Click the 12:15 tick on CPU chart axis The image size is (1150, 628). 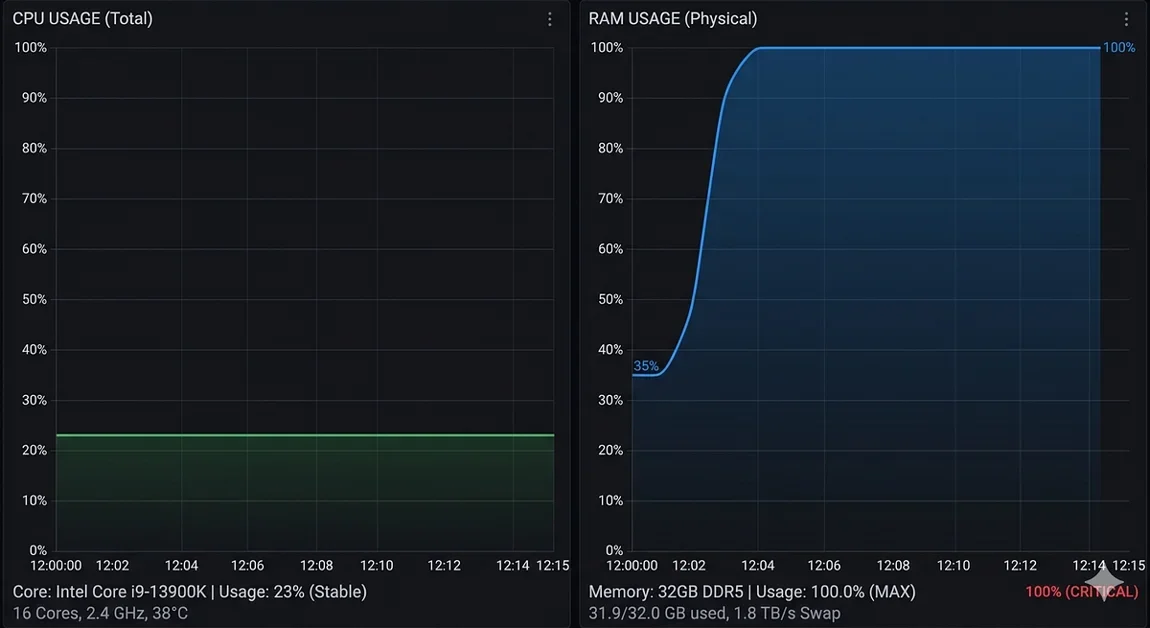[552, 566]
